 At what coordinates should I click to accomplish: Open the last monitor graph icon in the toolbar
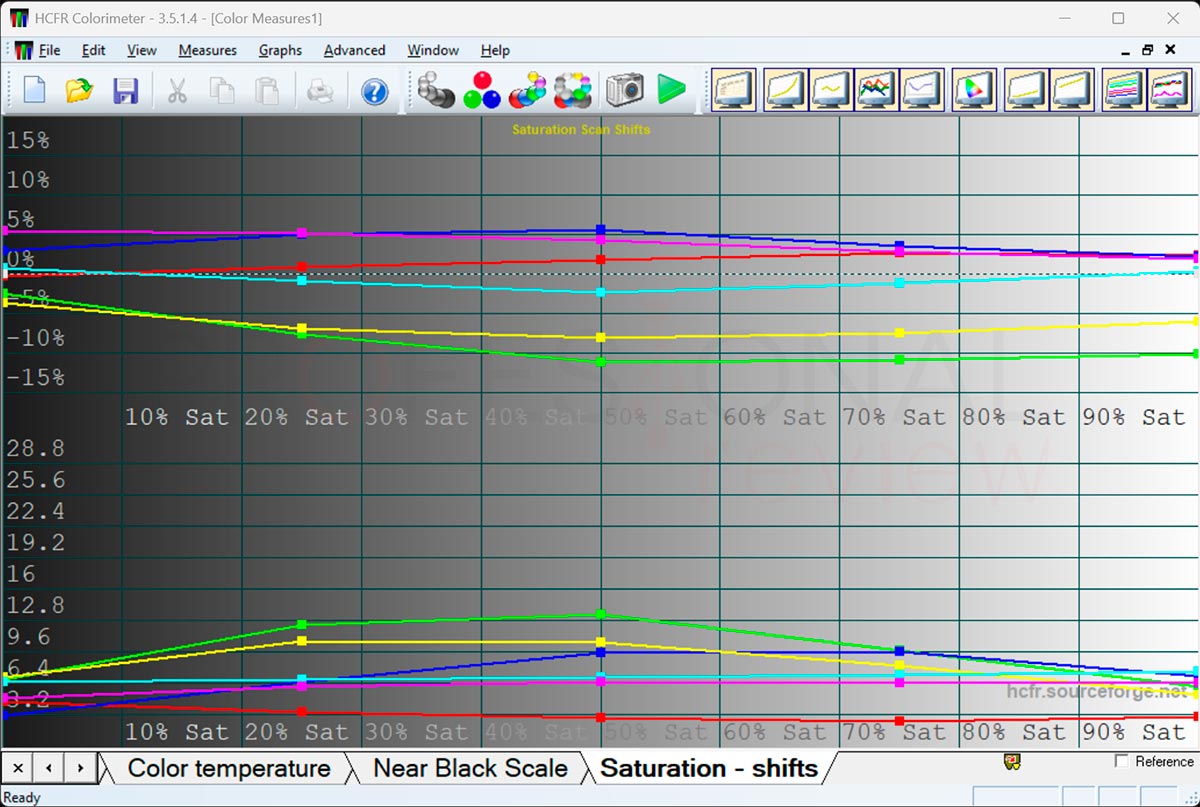[1169, 90]
